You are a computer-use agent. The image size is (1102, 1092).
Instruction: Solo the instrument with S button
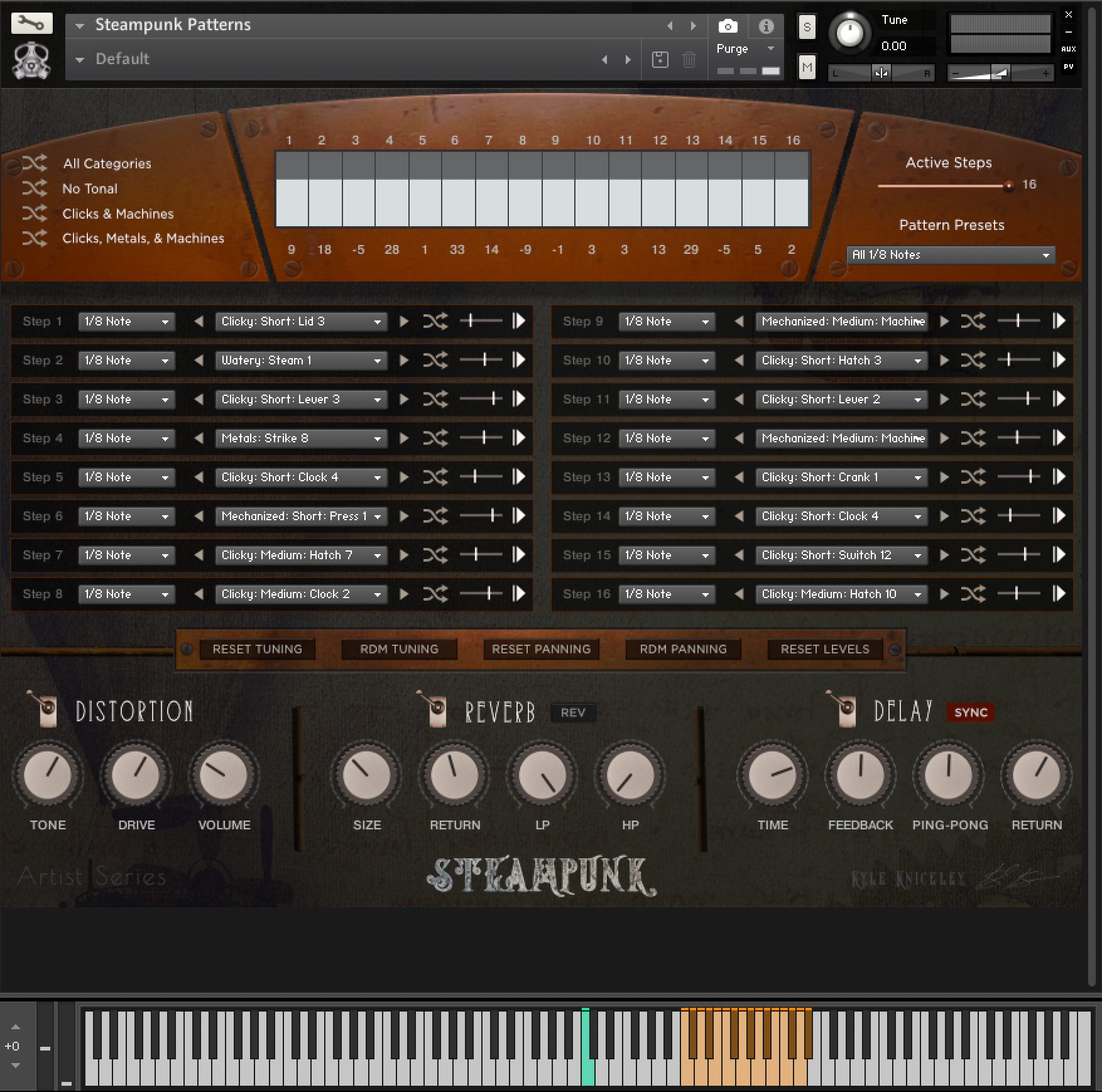point(807,27)
